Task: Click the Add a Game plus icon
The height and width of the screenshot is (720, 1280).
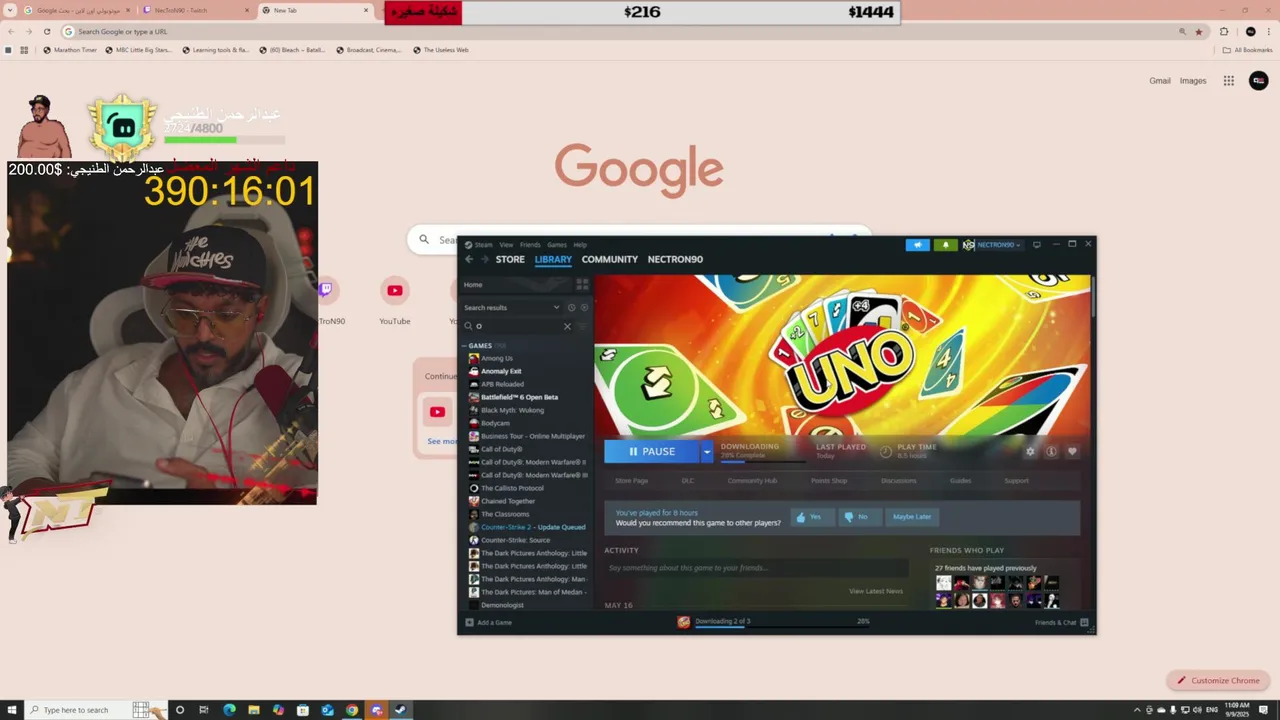Action: 470,622
